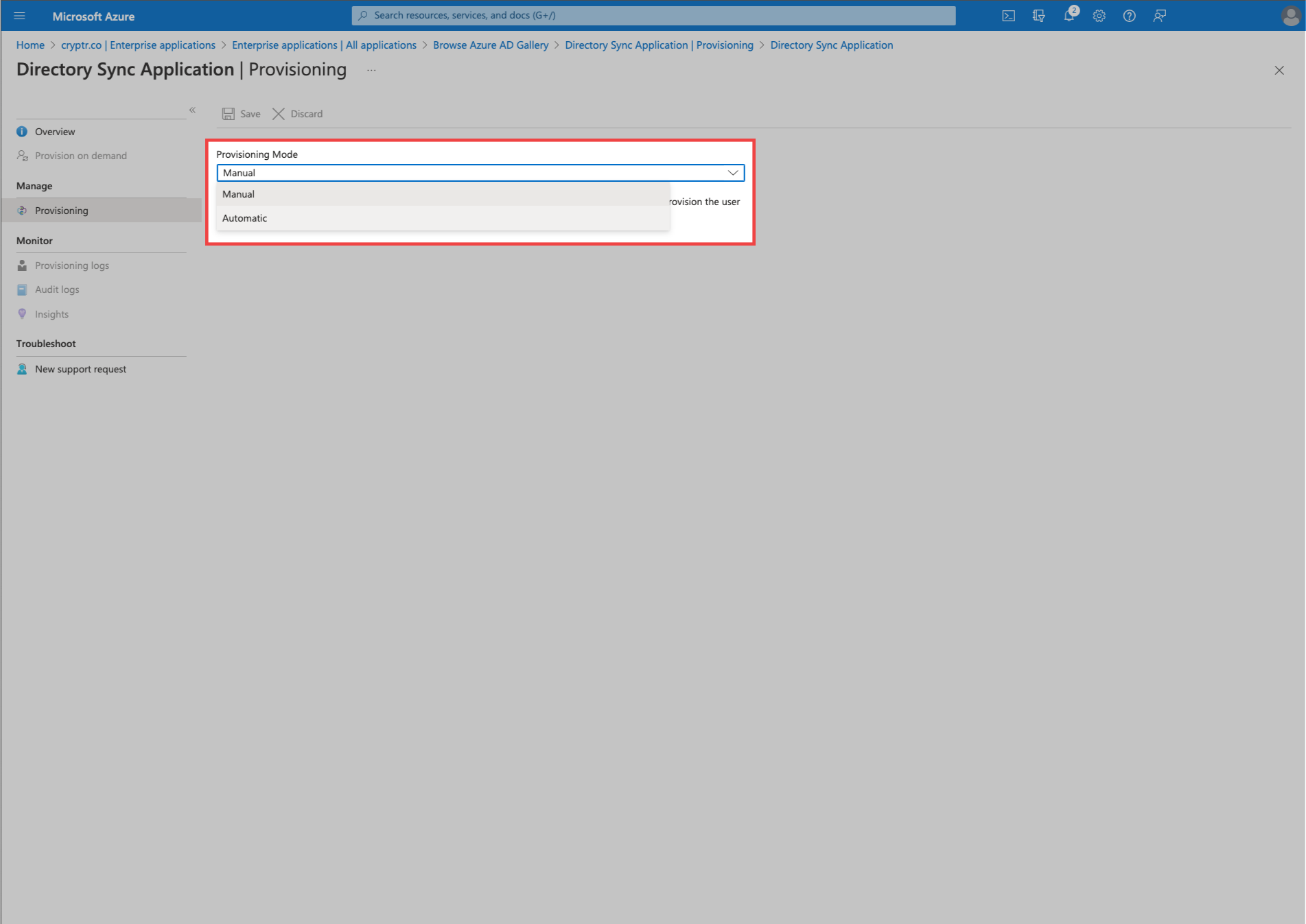
Task: Select Automatic from the dropdown list
Action: pos(443,218)
